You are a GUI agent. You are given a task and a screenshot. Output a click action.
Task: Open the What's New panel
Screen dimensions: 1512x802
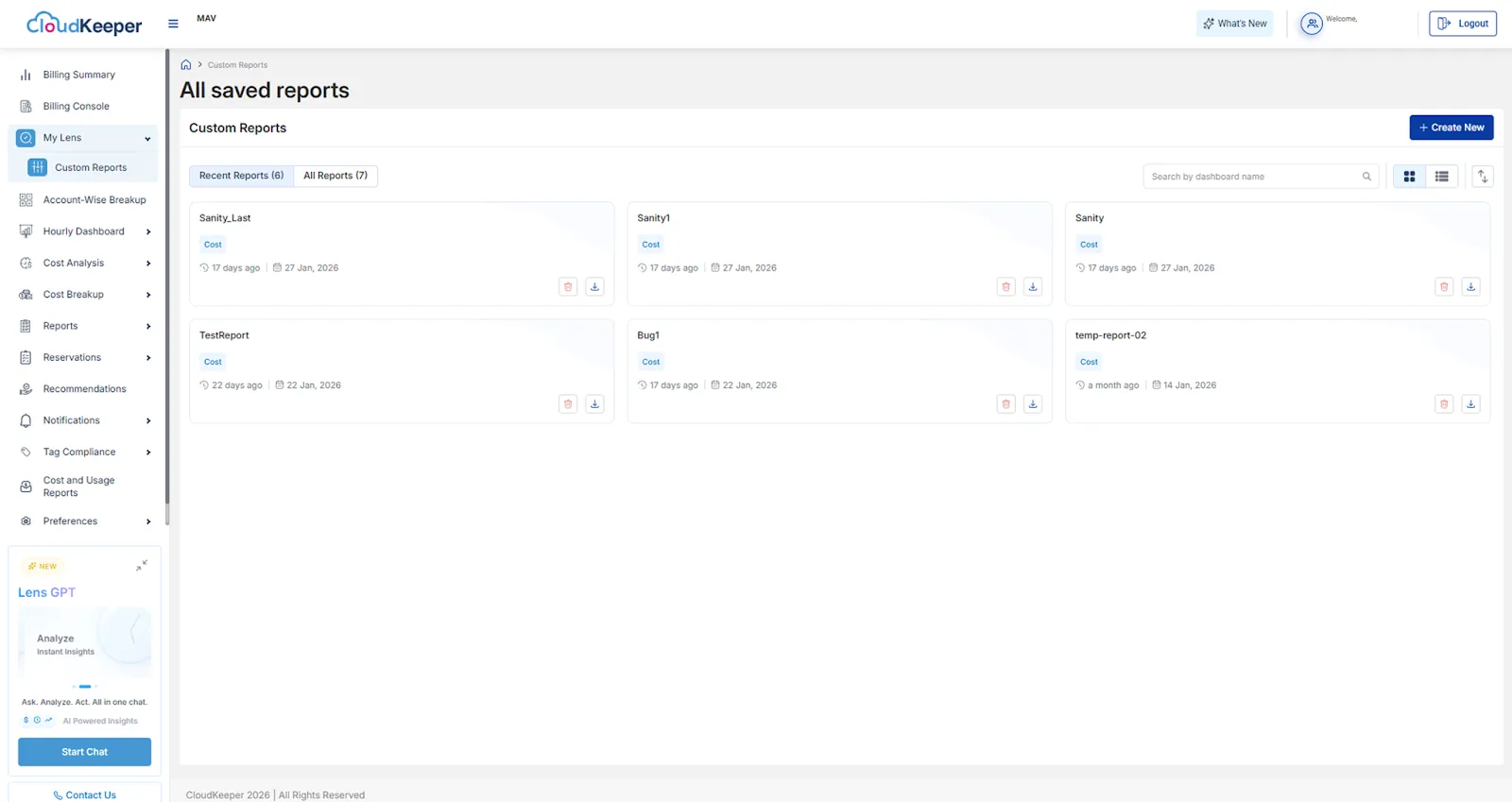pyautogui.click(x=1235, y=24)
